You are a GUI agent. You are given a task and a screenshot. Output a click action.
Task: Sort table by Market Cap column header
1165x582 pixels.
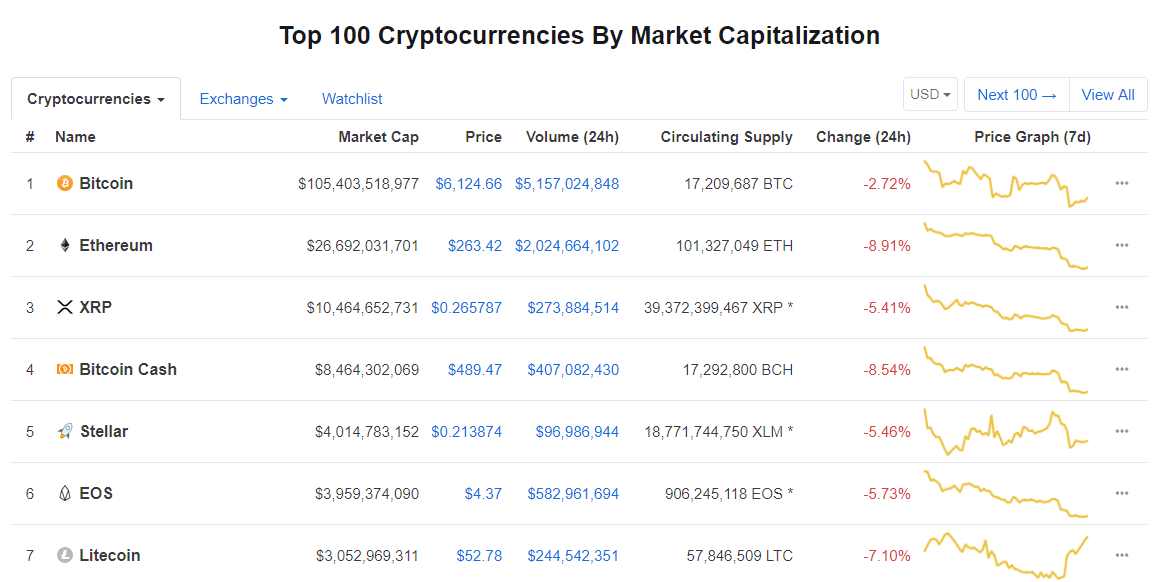[x=378, y=137]
